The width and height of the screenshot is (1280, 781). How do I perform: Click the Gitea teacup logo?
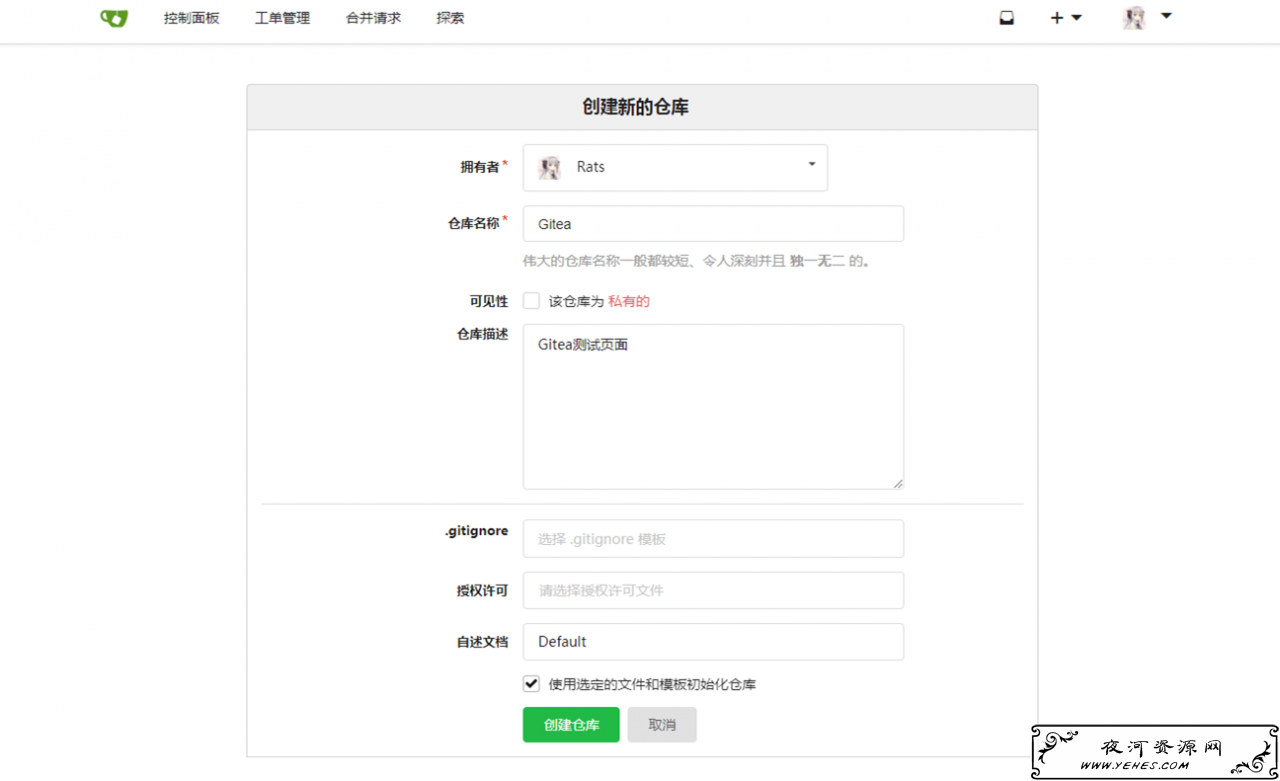point(114,18)
